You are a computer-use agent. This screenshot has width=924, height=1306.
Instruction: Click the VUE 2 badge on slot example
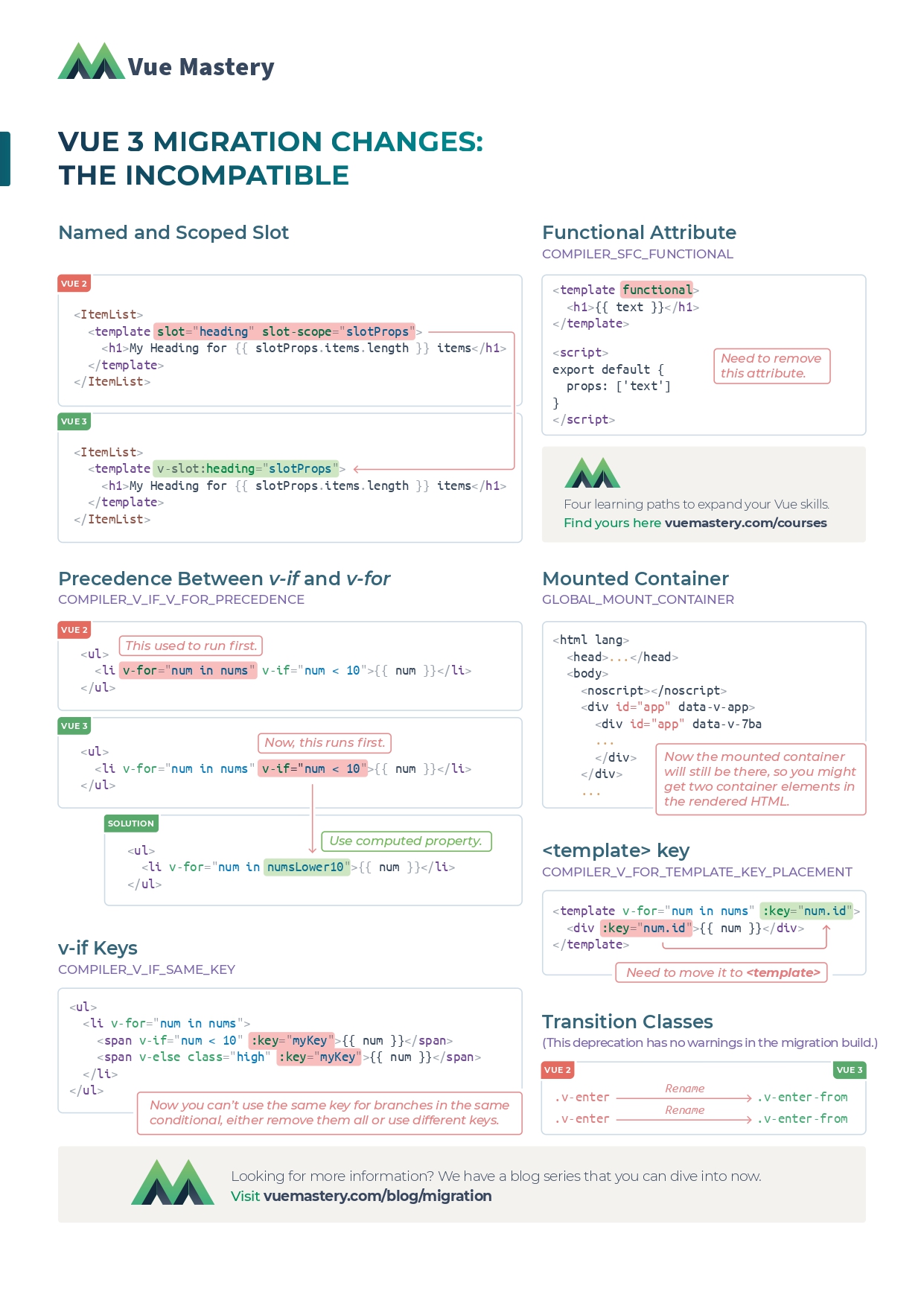coord(74,284)
